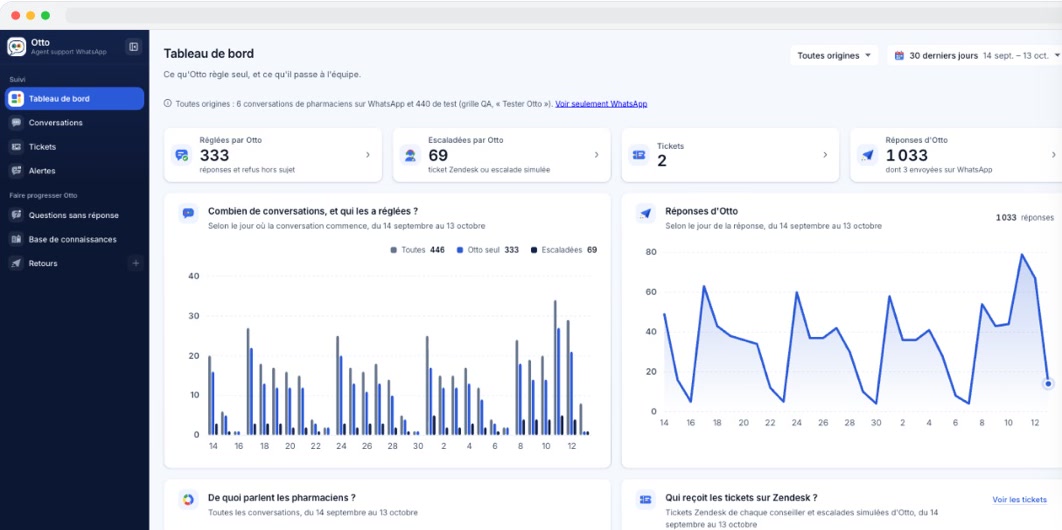
Task: Follow the Voir les tickets link
Action: coord(1019,500)
